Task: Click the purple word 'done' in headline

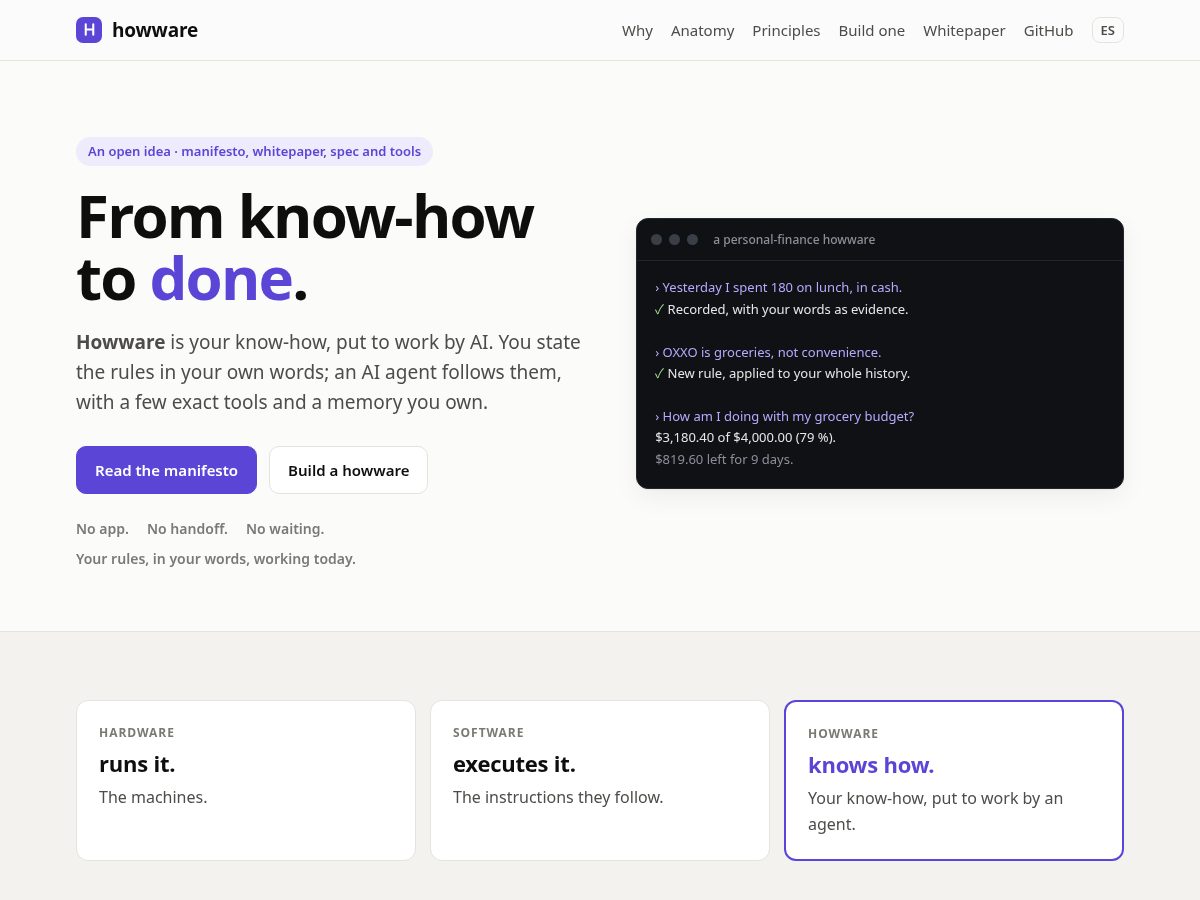Action: [x=221, y=278]
